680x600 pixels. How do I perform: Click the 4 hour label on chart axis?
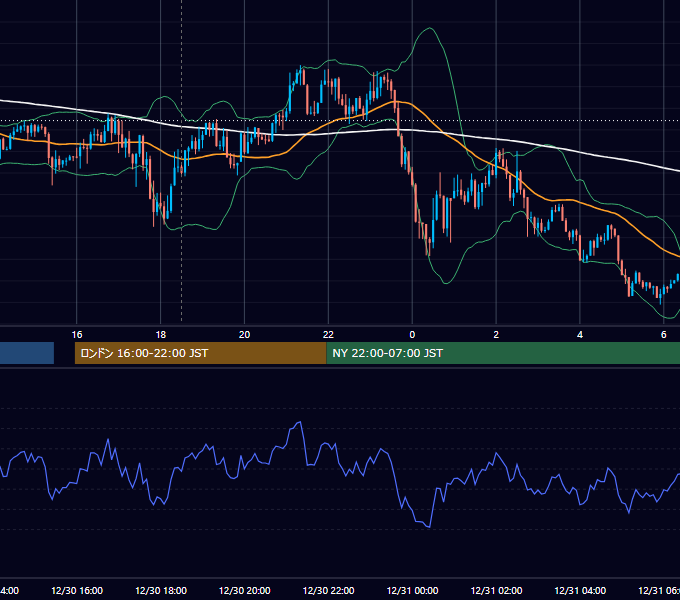click(x=580, y=334)
